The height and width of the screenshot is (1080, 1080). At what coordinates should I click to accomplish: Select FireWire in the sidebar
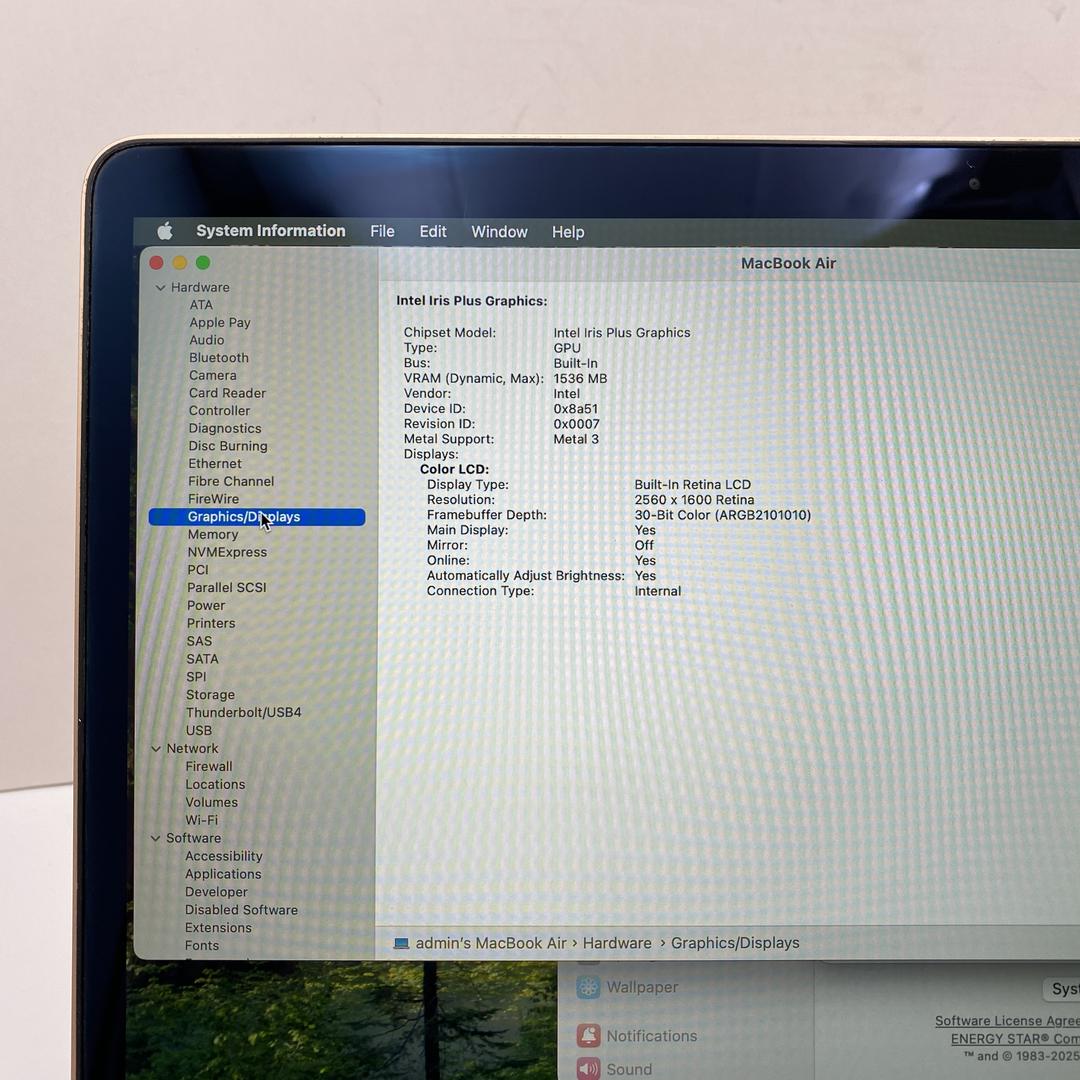pyautogui.click(x=214, y=499)
